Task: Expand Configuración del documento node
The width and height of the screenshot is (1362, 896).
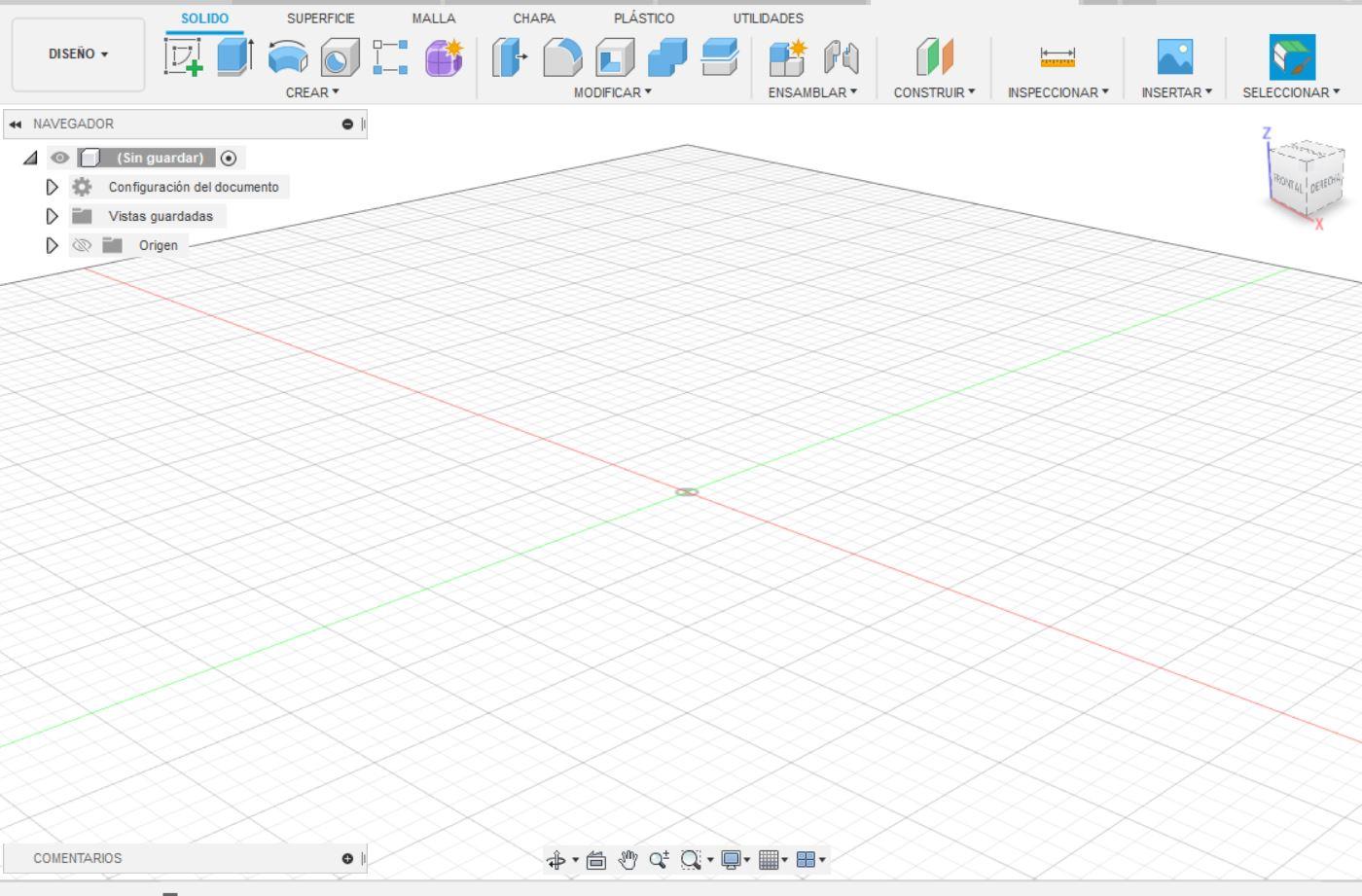Action: [53, 187]
